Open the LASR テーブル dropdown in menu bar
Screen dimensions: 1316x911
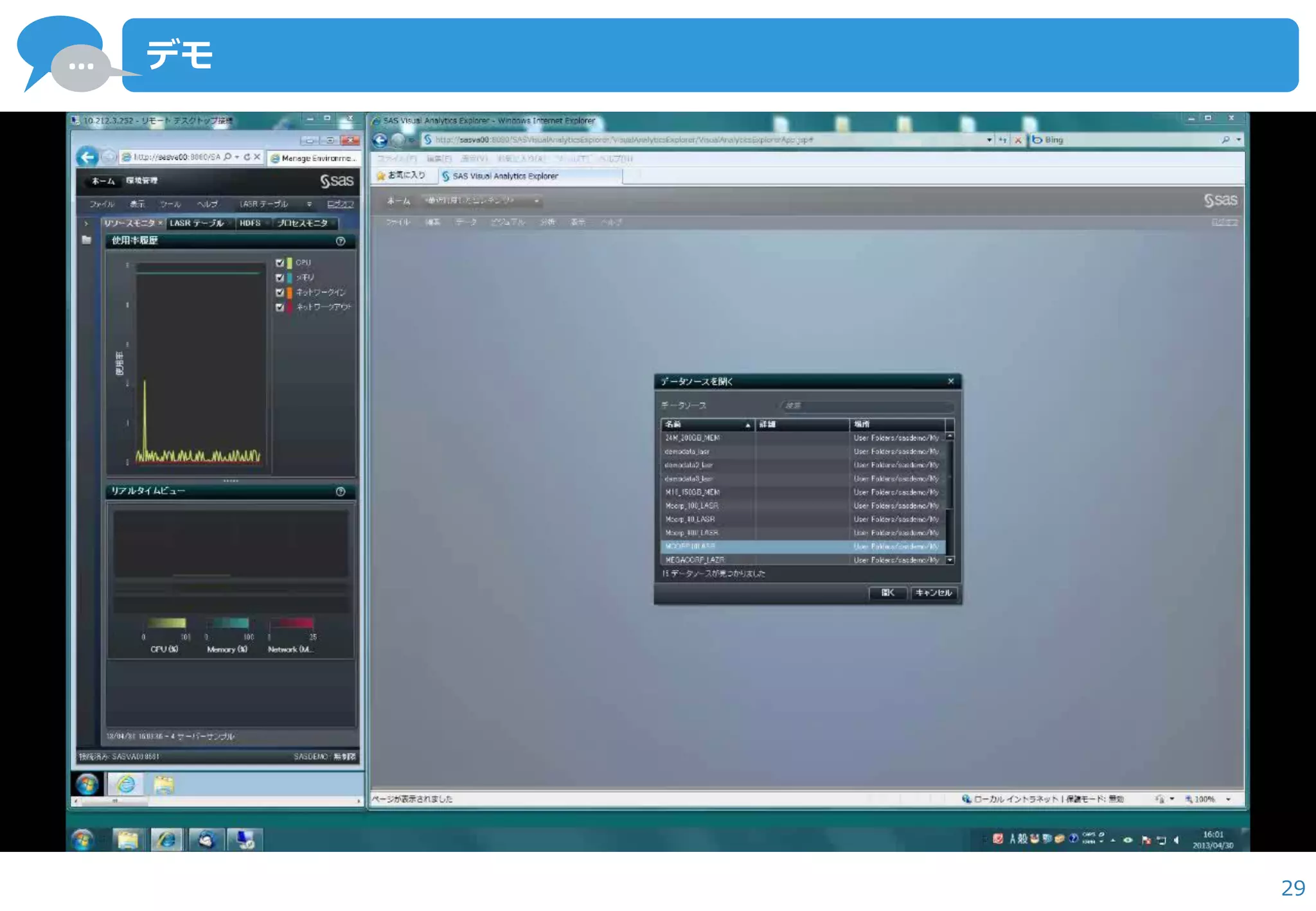(309, 204)
